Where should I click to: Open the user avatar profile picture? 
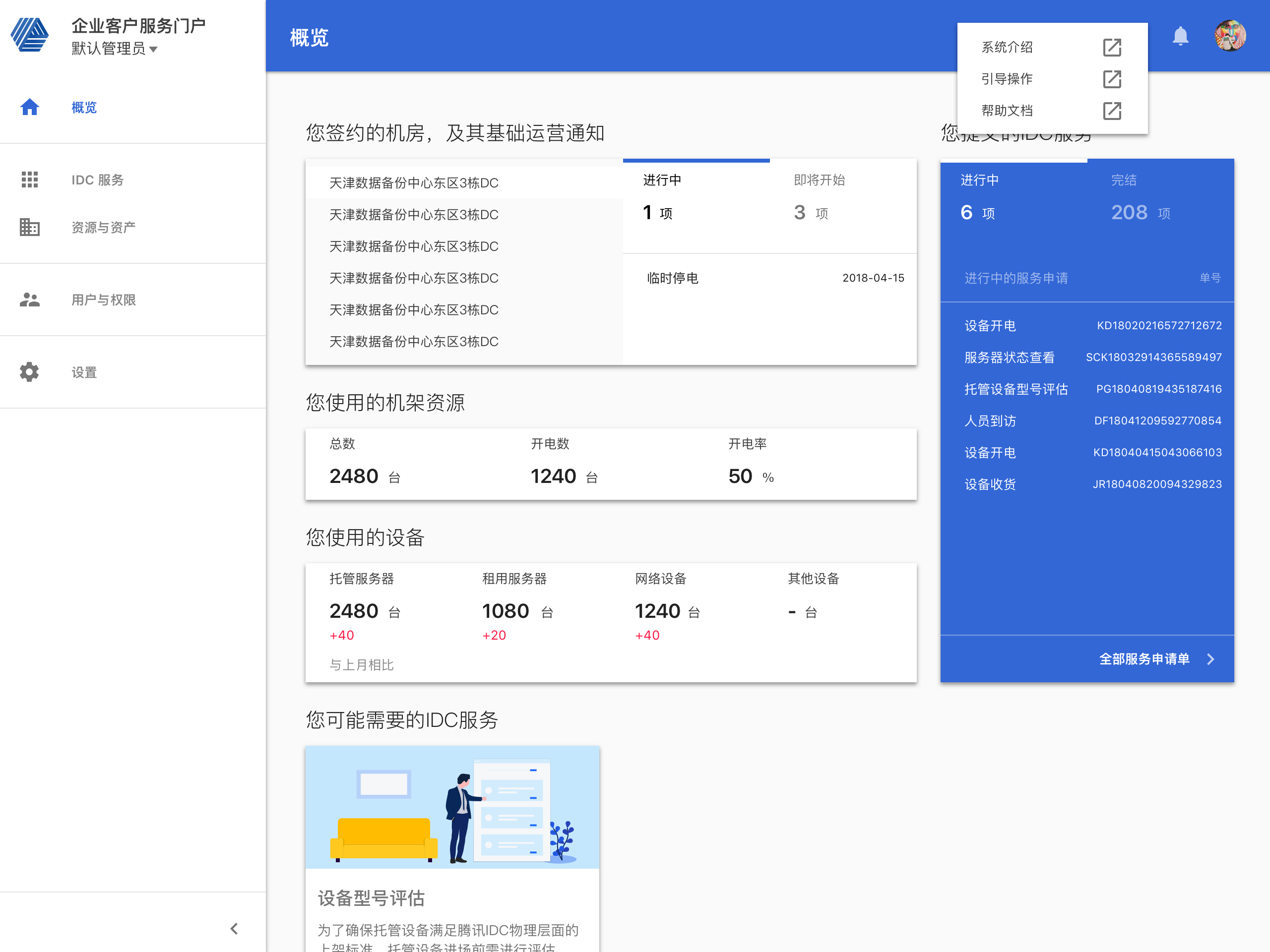tap(1230, 36)
